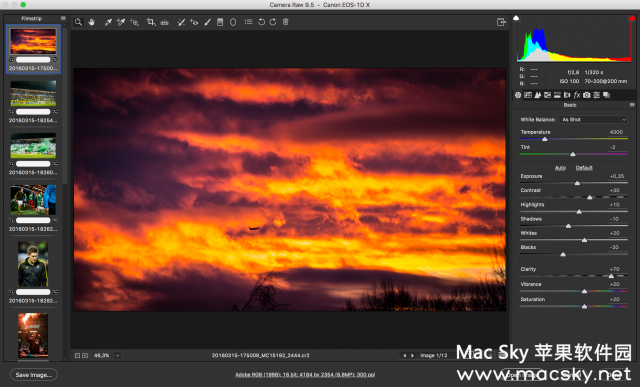Rotate image 90° counterclockwise
This screenshot has height=387, width=640.
pos(261,22)
